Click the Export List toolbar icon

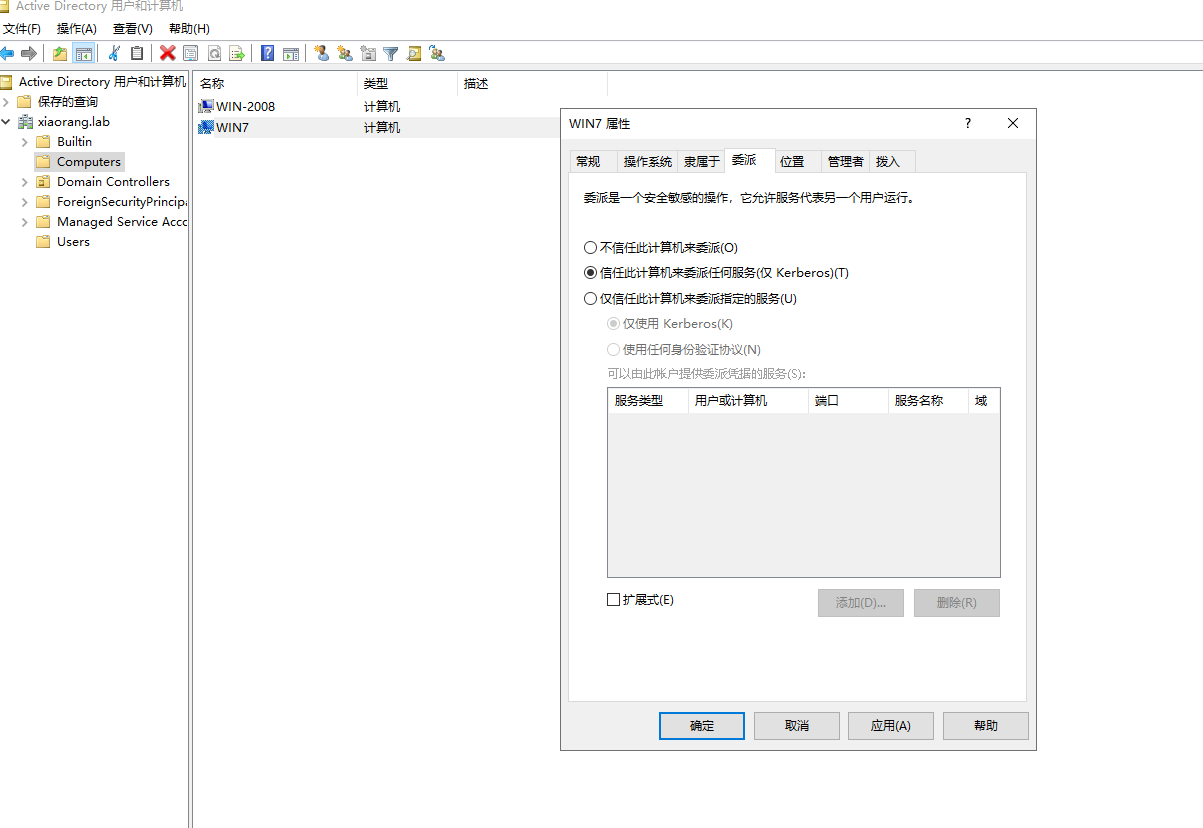click(238, 53)
